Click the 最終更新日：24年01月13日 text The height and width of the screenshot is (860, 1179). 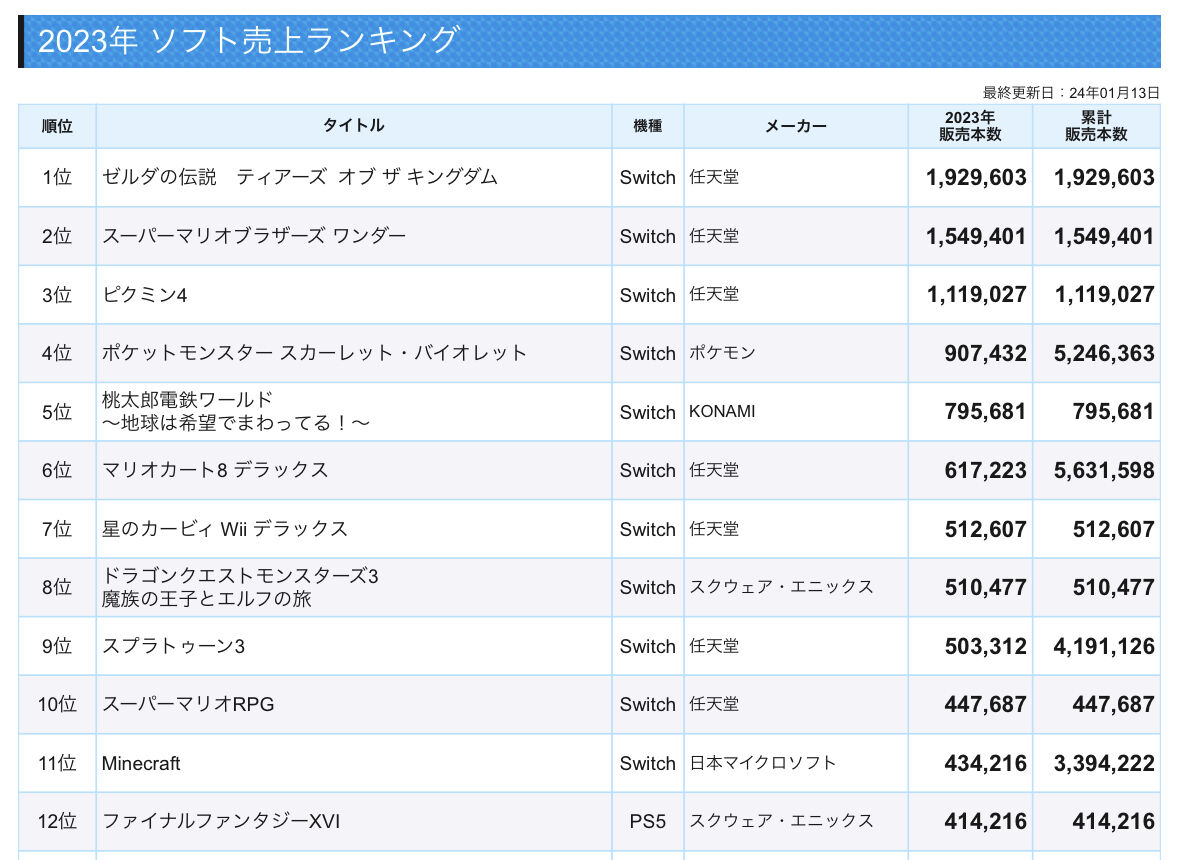click(1071, 92)
